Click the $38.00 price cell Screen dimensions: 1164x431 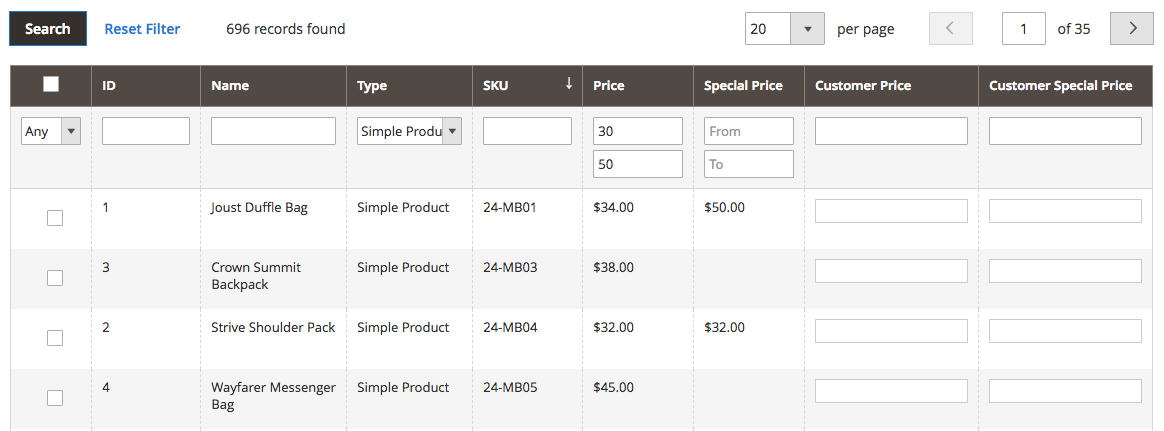614,268
